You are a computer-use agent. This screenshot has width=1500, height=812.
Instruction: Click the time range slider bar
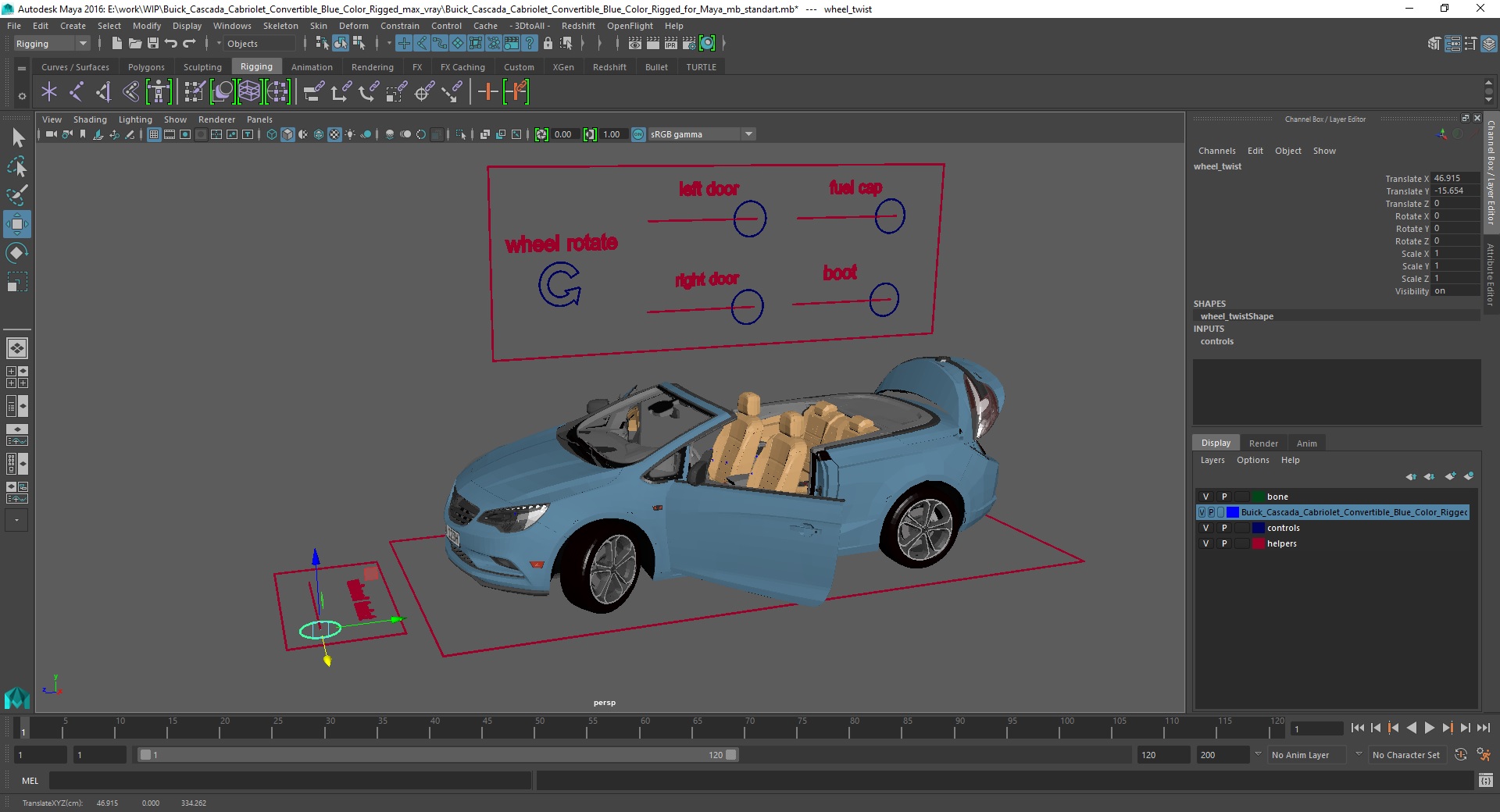tap(437, 755)
